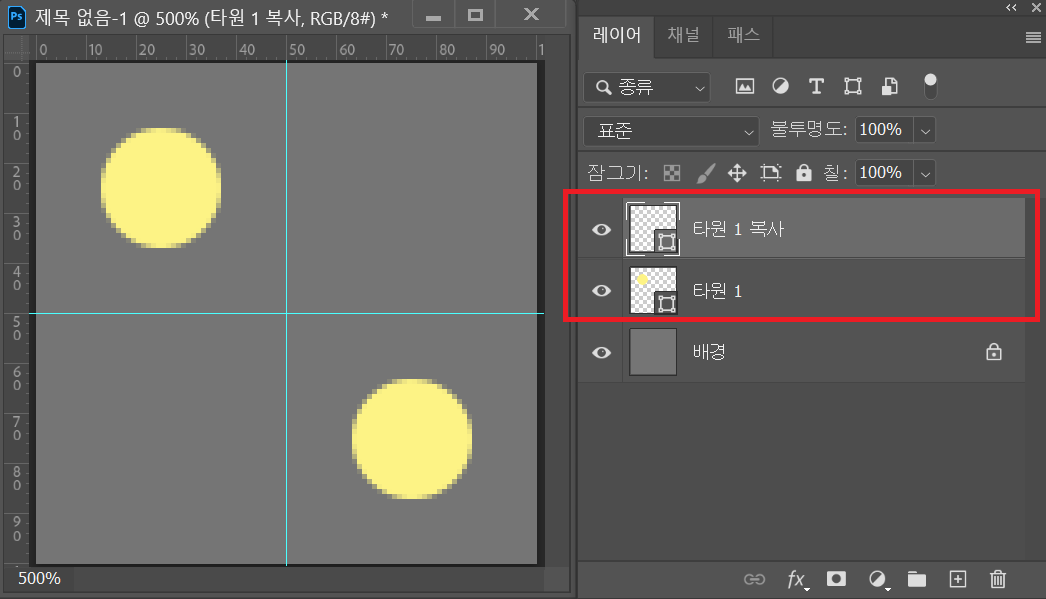
Task: Select the 타원 1 layer thumbnail
Action: [653, 290]
